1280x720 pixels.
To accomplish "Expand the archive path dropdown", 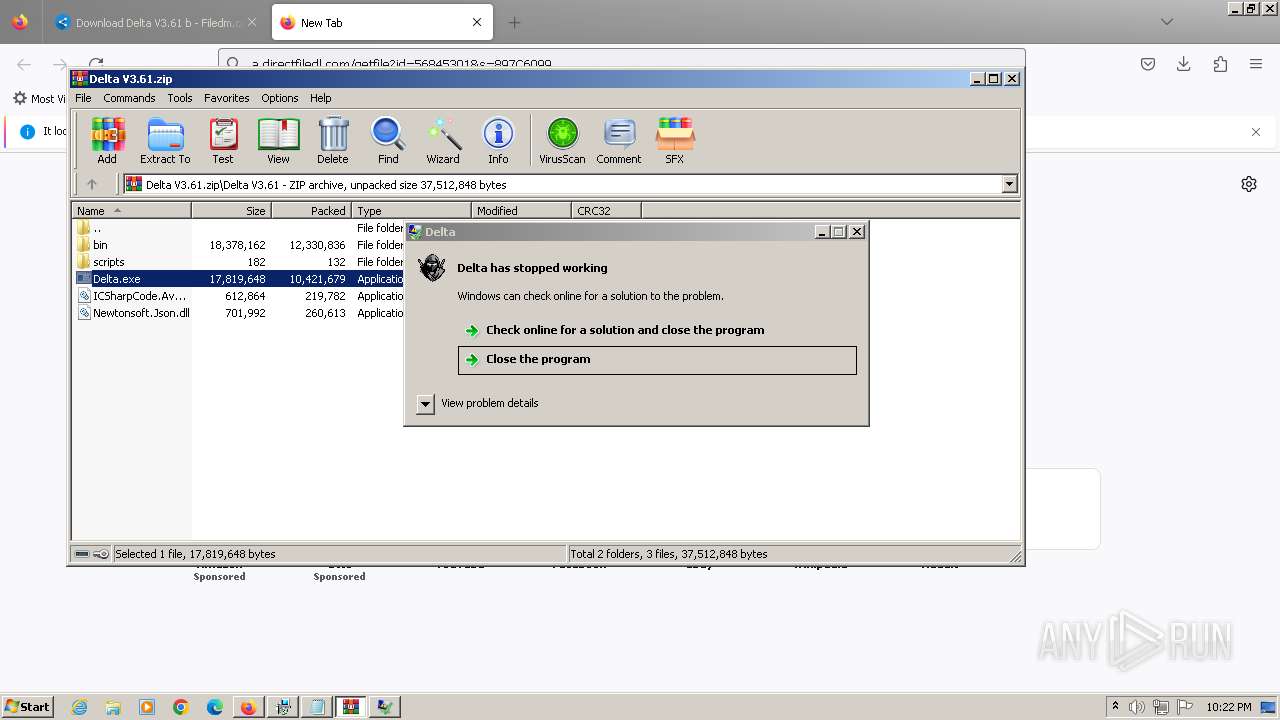I will coord(1009,184).
